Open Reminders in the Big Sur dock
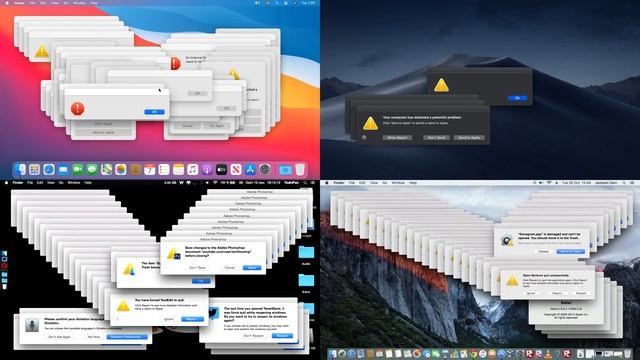 [x=164, y=169]
